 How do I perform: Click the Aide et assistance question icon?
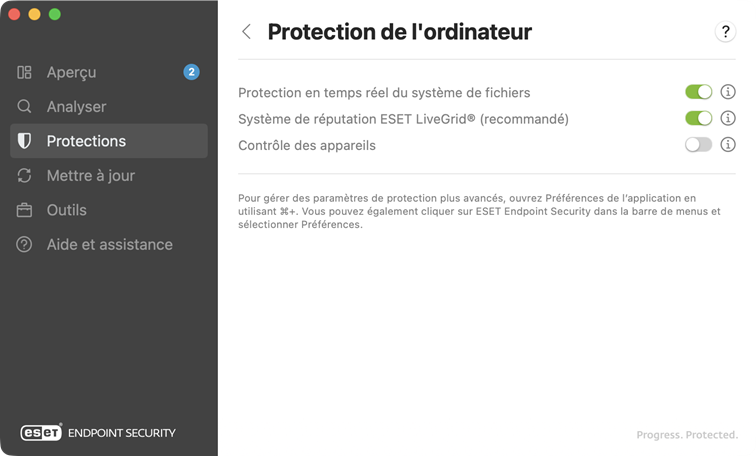25,245
